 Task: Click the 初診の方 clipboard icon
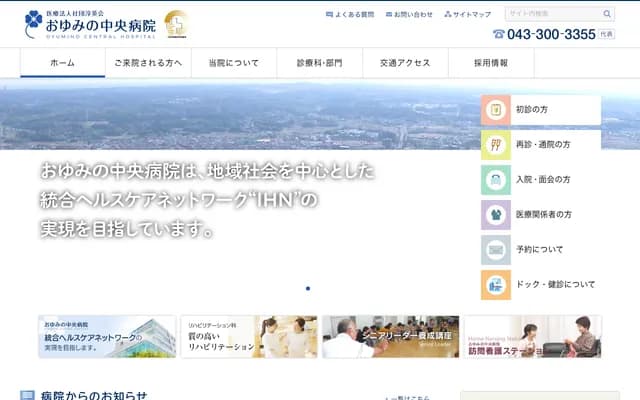tap(496, 110)
